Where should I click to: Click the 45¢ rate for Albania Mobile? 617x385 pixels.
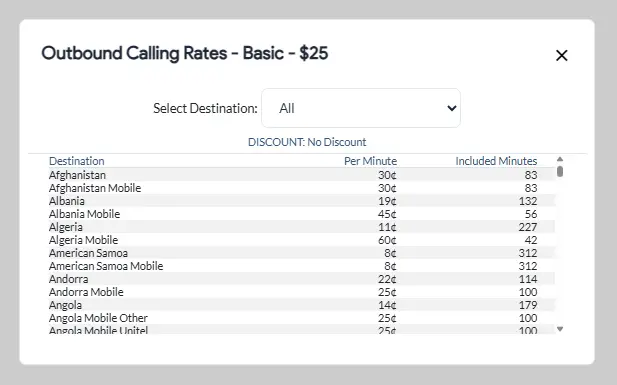[x=387, y=214]
